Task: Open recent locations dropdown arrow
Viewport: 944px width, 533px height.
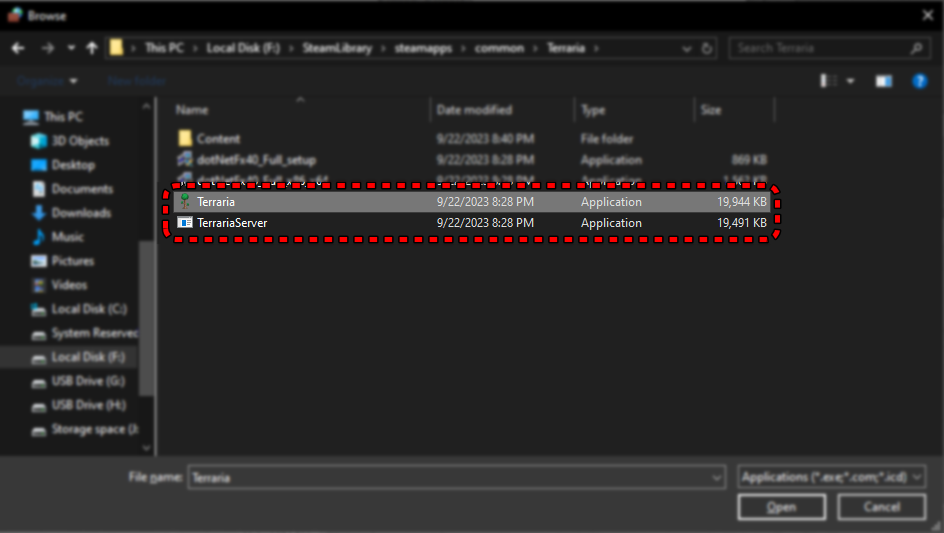Action: tap(71, 48)
